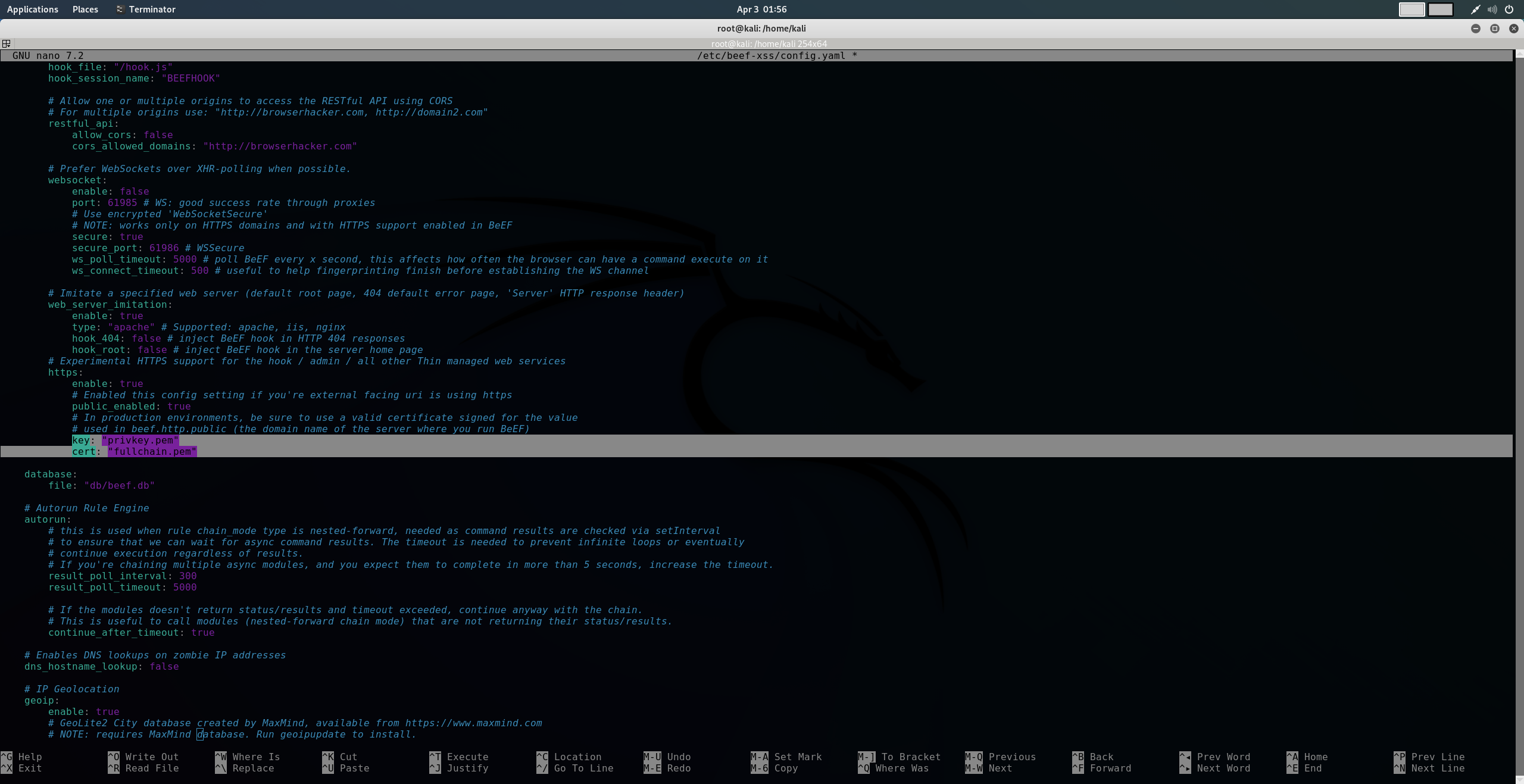Click Exit in nano's shortcut bar
1524x784 pixels.
pos(30,769)
